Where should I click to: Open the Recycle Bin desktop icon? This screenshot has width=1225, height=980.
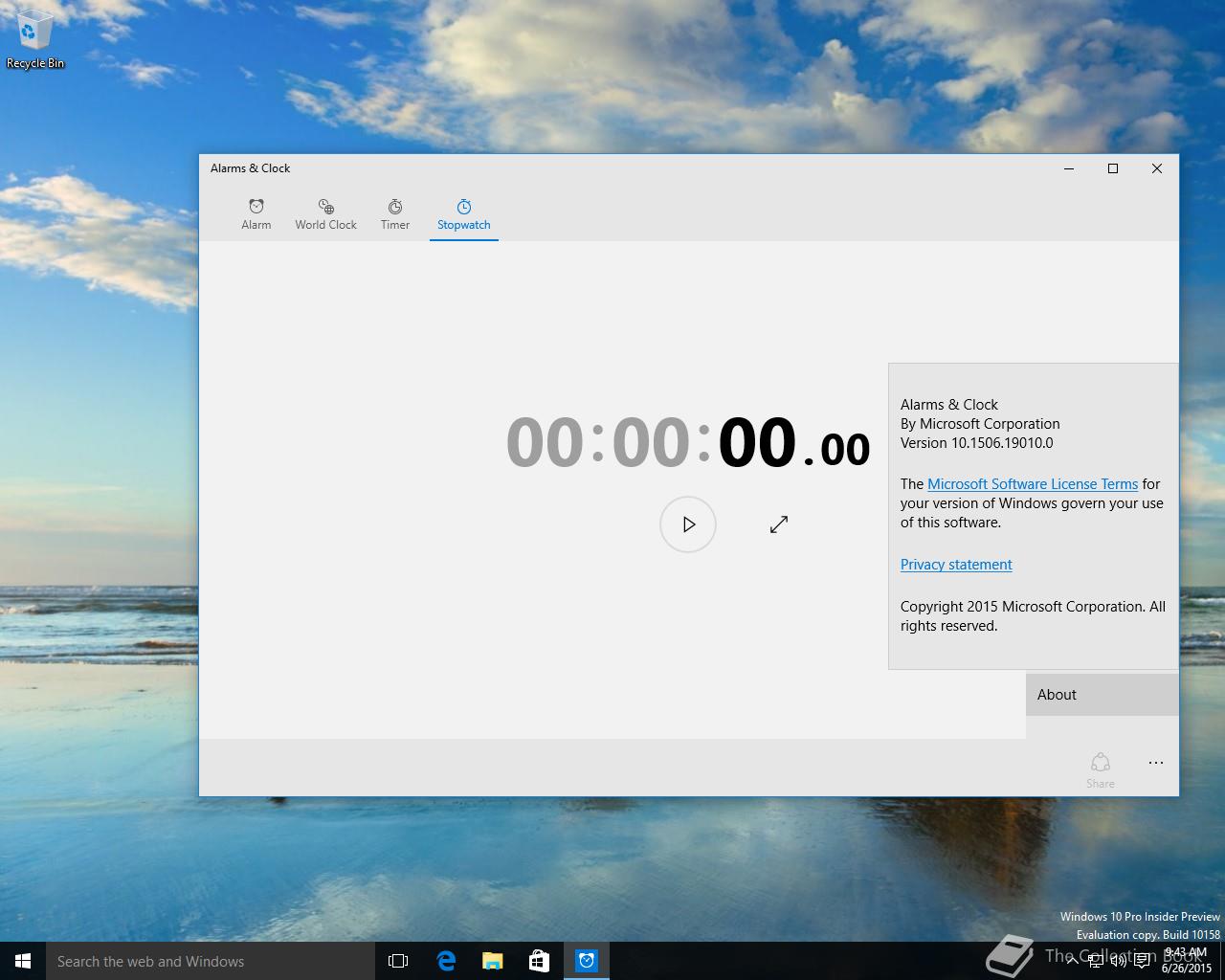[x=35, y=40]
